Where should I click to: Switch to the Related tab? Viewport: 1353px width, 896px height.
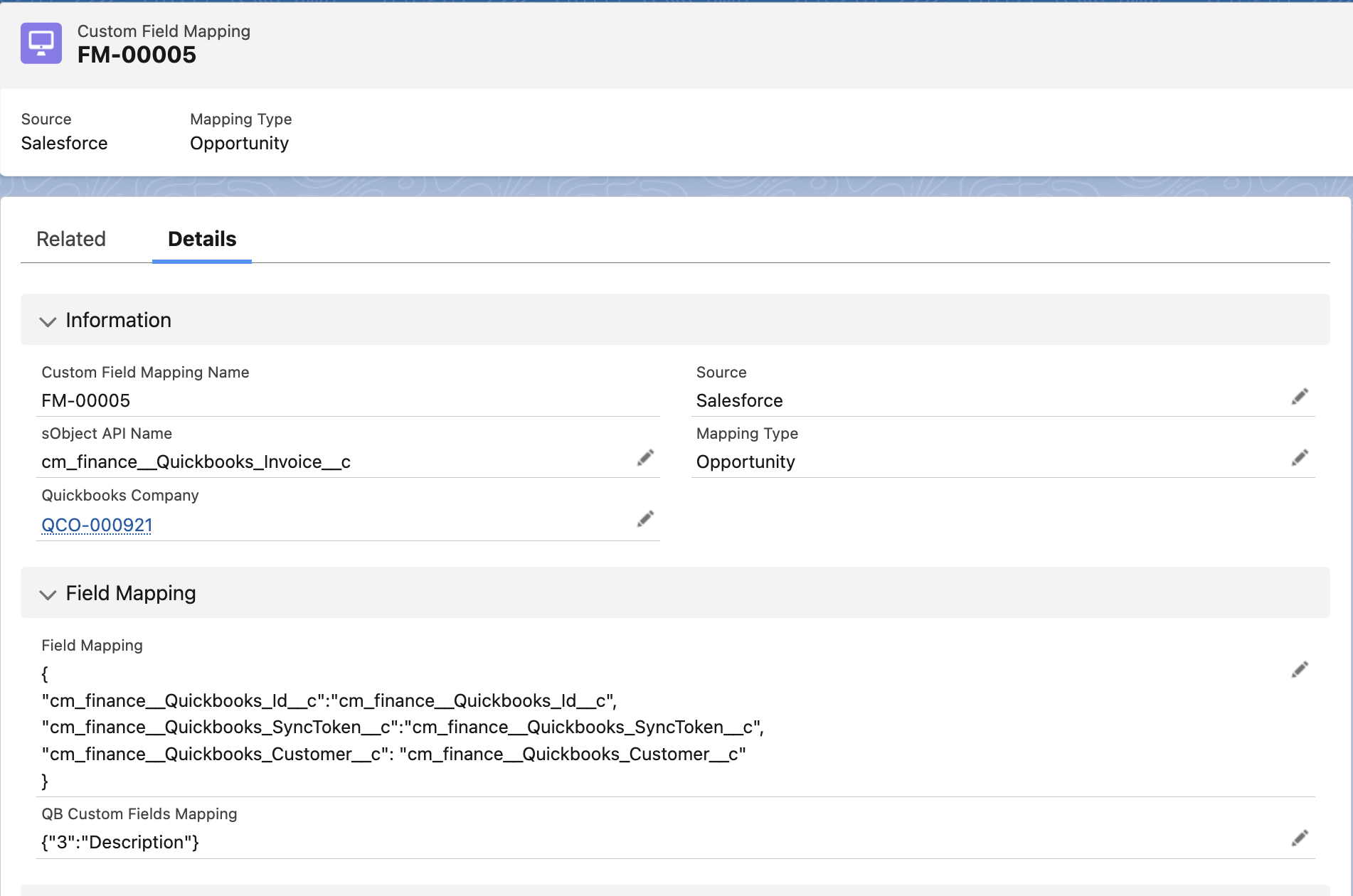click(x=71, y=239)
